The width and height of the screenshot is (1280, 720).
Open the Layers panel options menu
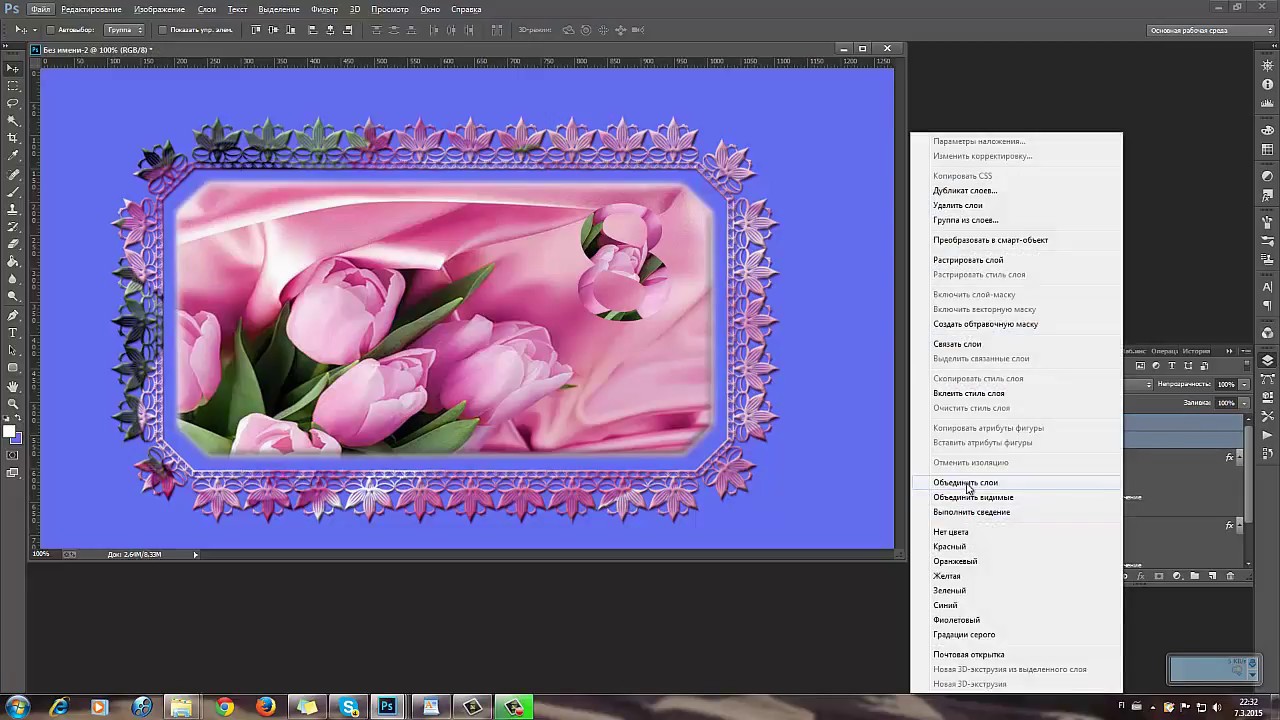pos(1245,351)
